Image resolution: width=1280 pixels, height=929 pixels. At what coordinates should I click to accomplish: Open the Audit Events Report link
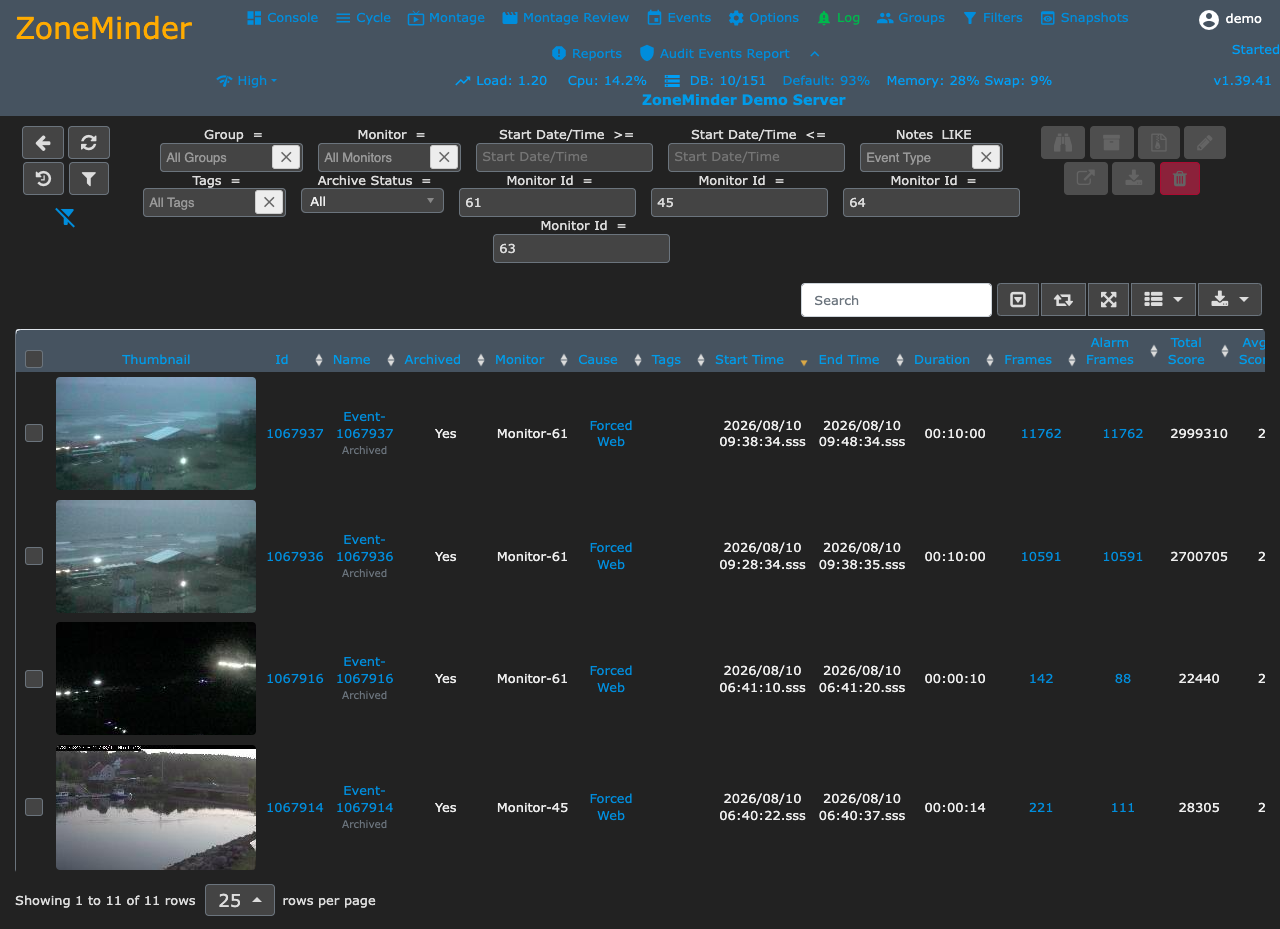point(714,54)
